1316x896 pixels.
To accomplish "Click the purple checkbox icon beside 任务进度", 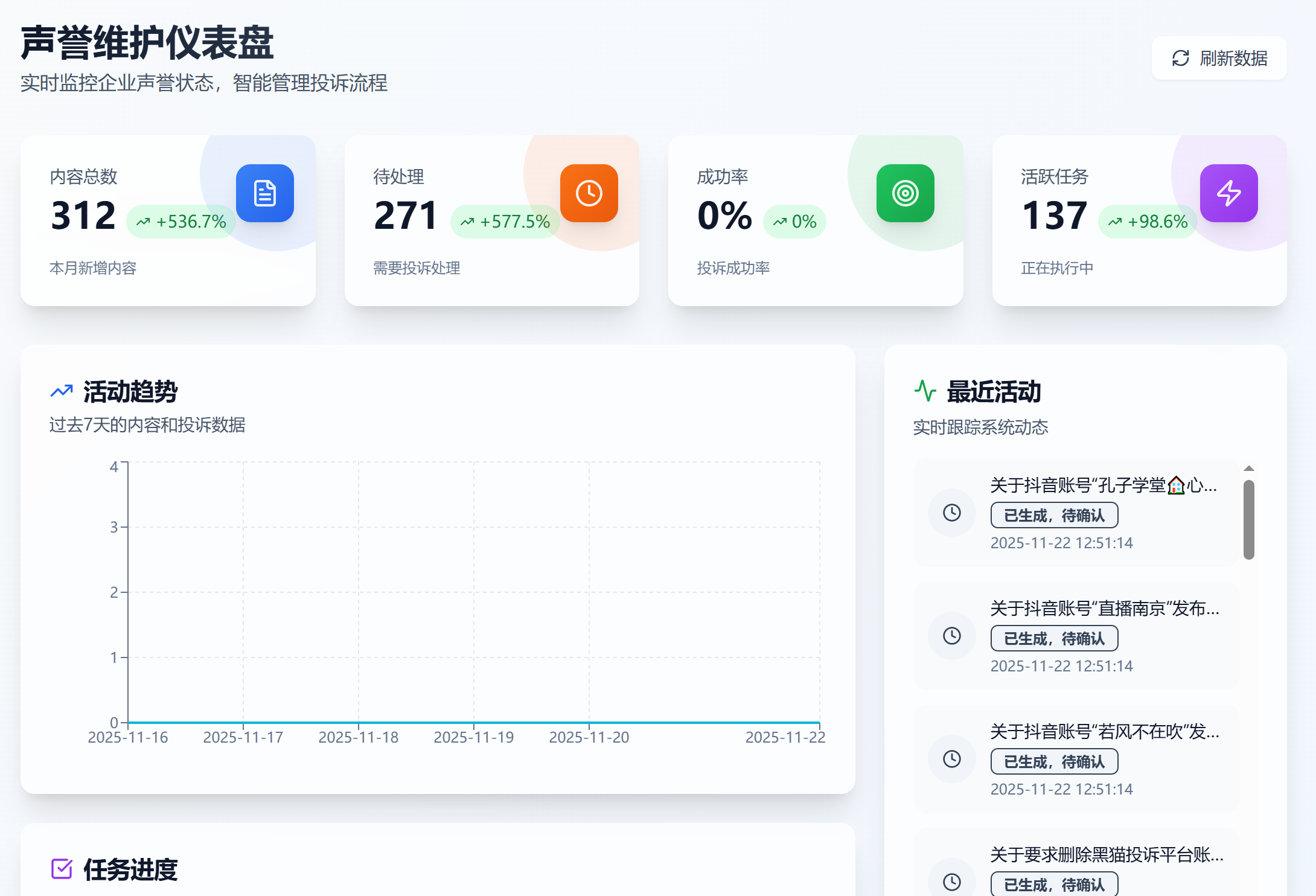I will 62,869.
